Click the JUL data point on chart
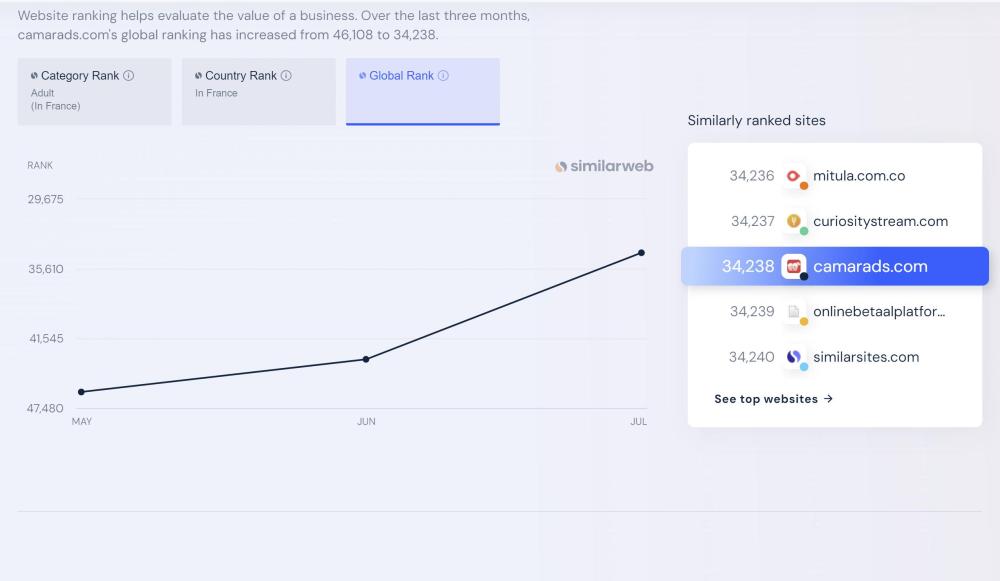1000x581 pixels. [641, 253]
